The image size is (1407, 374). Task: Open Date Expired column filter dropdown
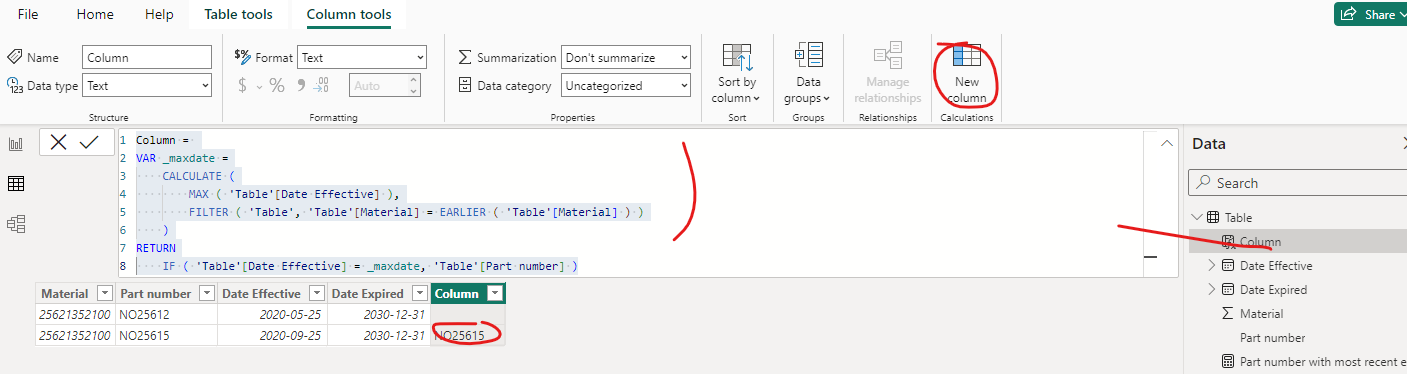pos(419,293)
